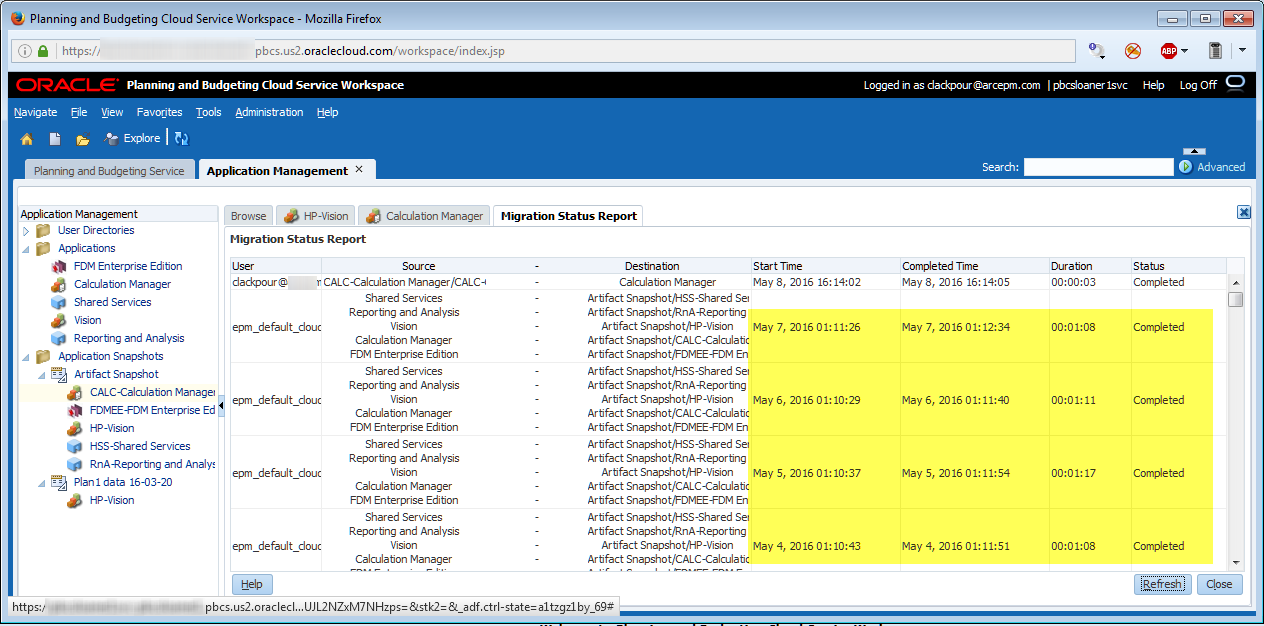Click the Refresh button at bottom right

pos(1162,584)
